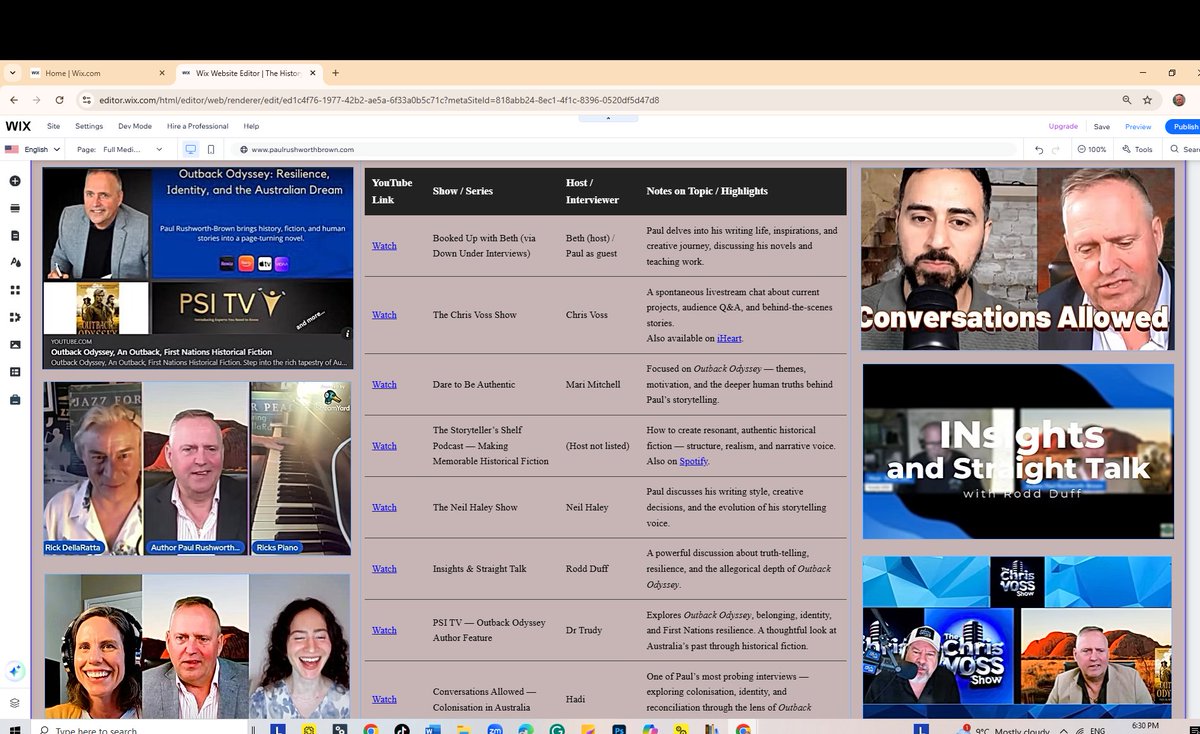Open the English language dropdown
This screenshot has height=734, width=1200.
coord(33,149)
